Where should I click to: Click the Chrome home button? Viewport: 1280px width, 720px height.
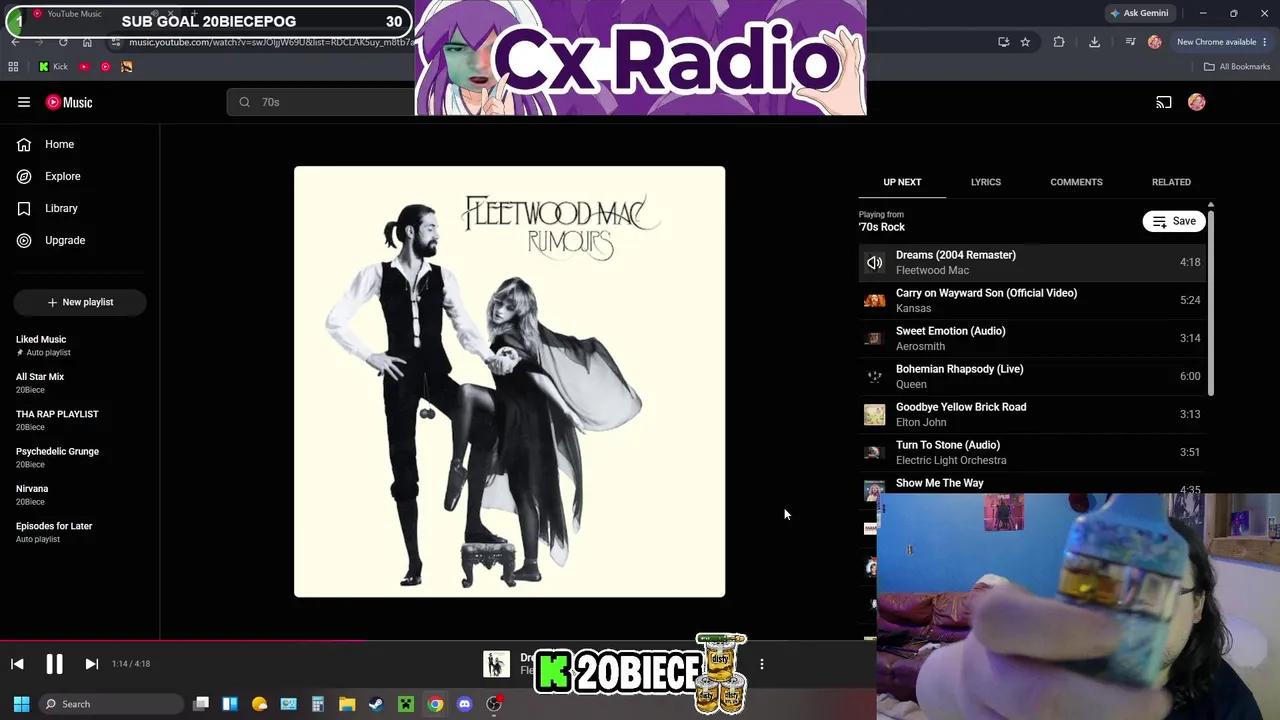coord(87,42)
